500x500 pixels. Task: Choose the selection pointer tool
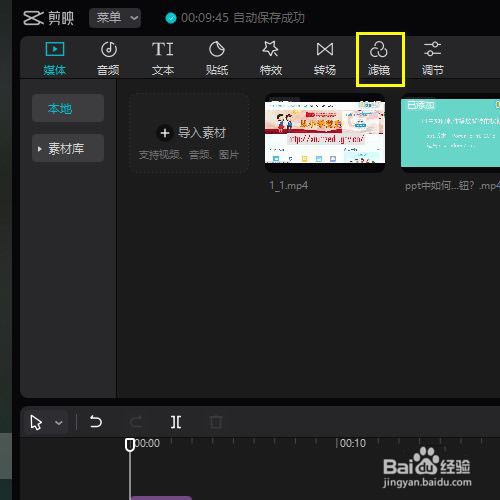tap(36, 423)
